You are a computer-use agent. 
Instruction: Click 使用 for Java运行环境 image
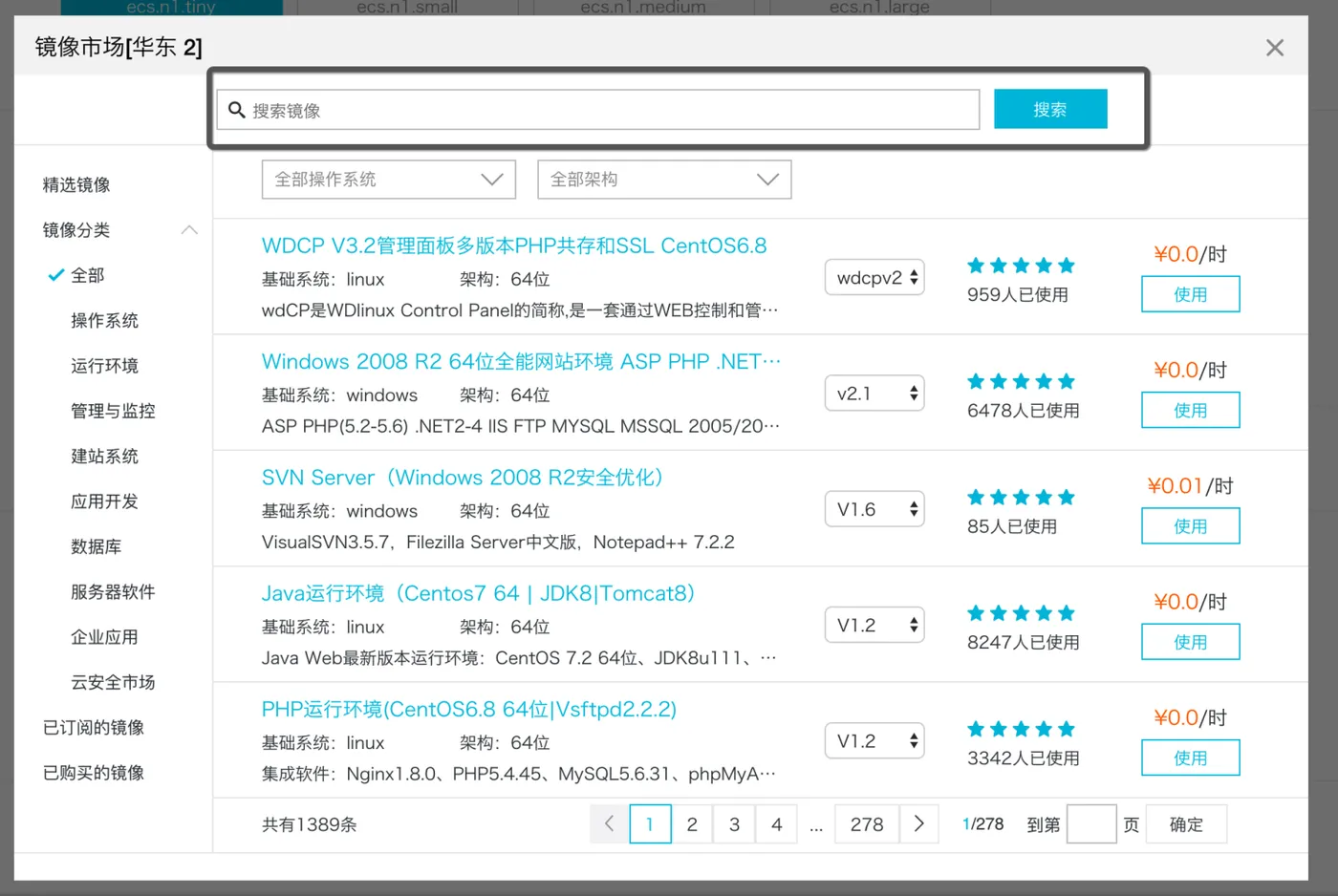[1190, 642]
